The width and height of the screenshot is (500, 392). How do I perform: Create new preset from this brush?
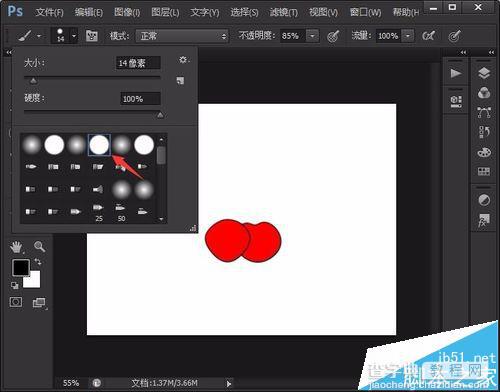pyautogui.click(x=180, y=80)
